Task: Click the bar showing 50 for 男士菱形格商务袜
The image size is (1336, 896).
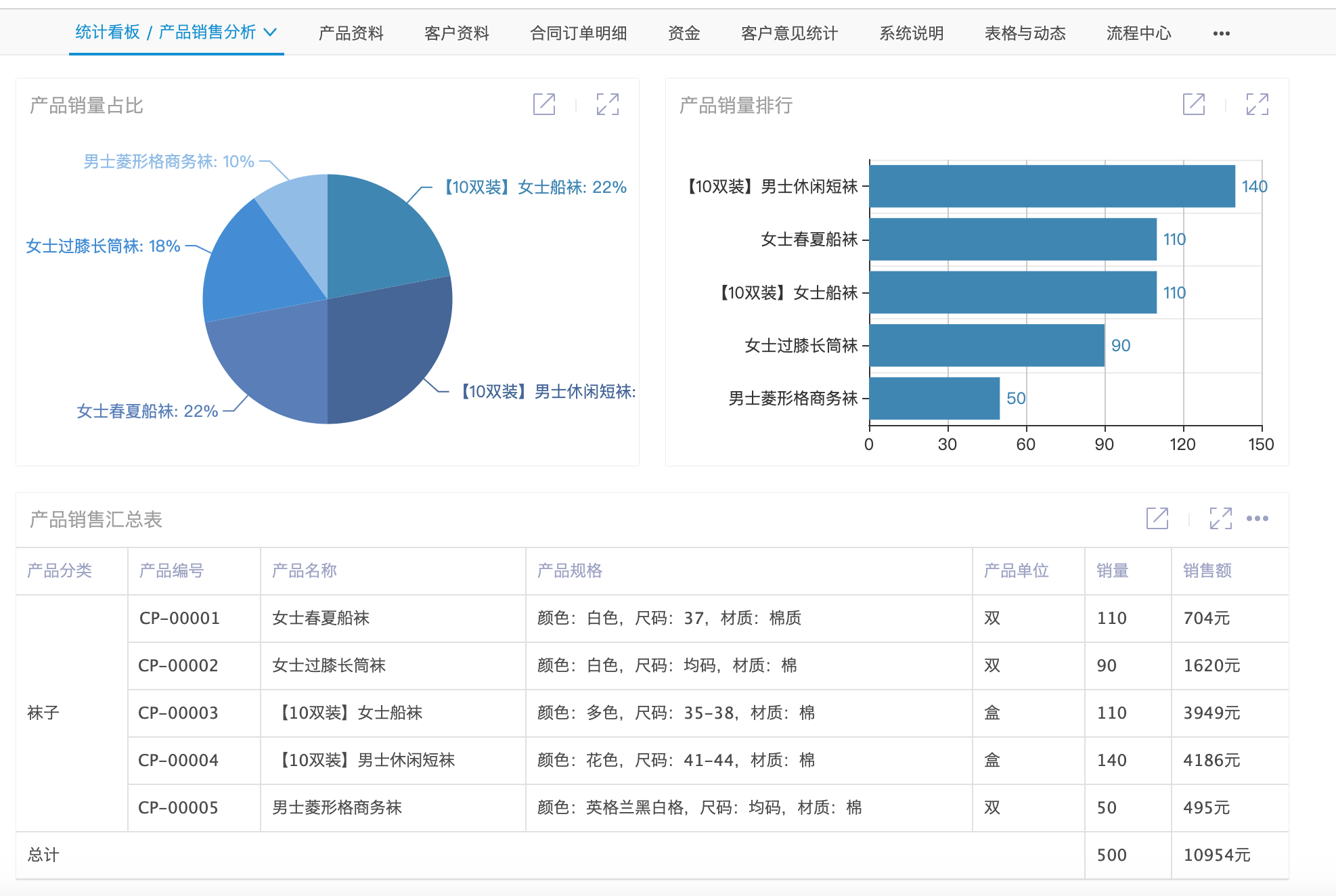Action: click(935, 398)
